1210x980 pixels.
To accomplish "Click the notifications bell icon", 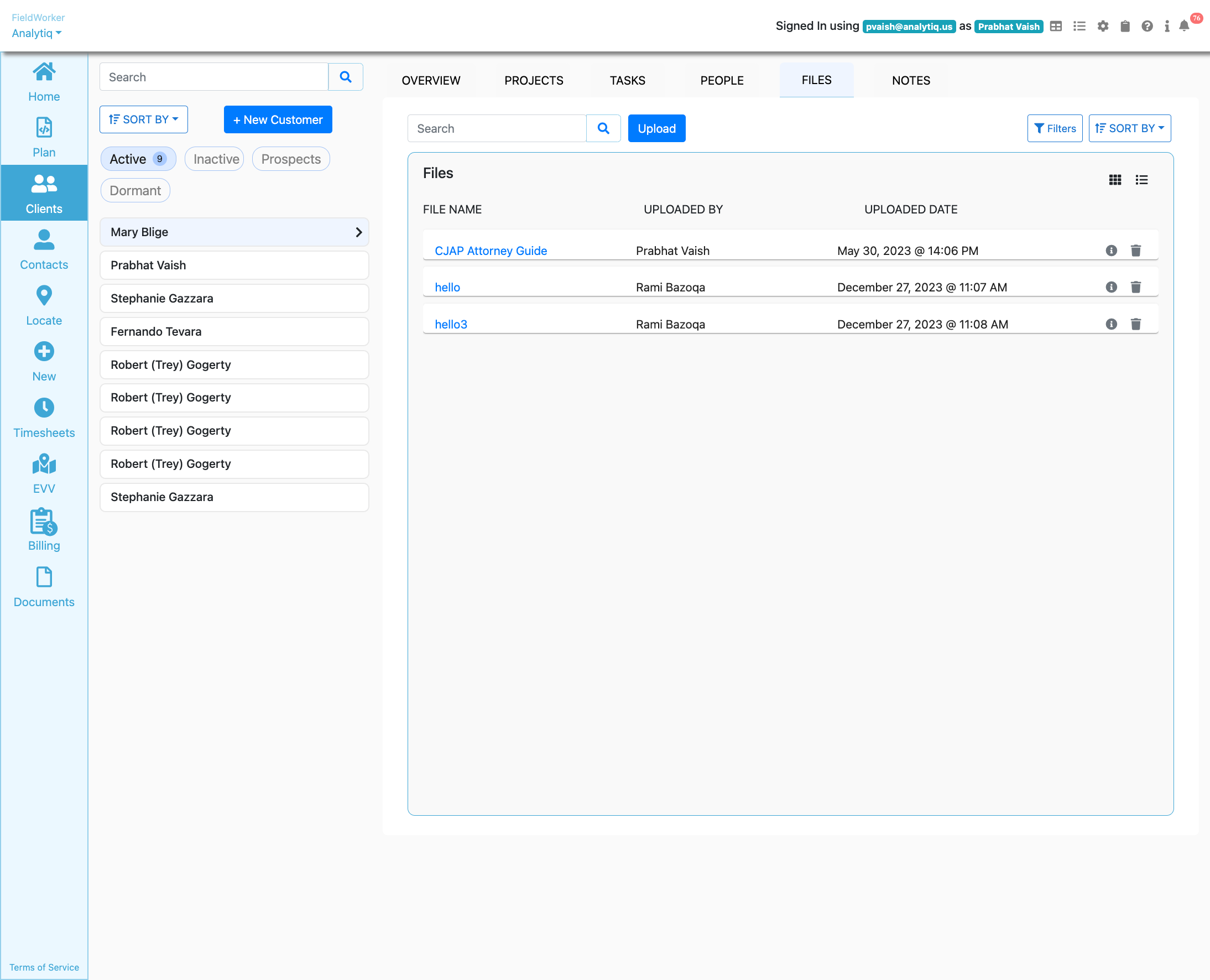I will point(1183,26).
